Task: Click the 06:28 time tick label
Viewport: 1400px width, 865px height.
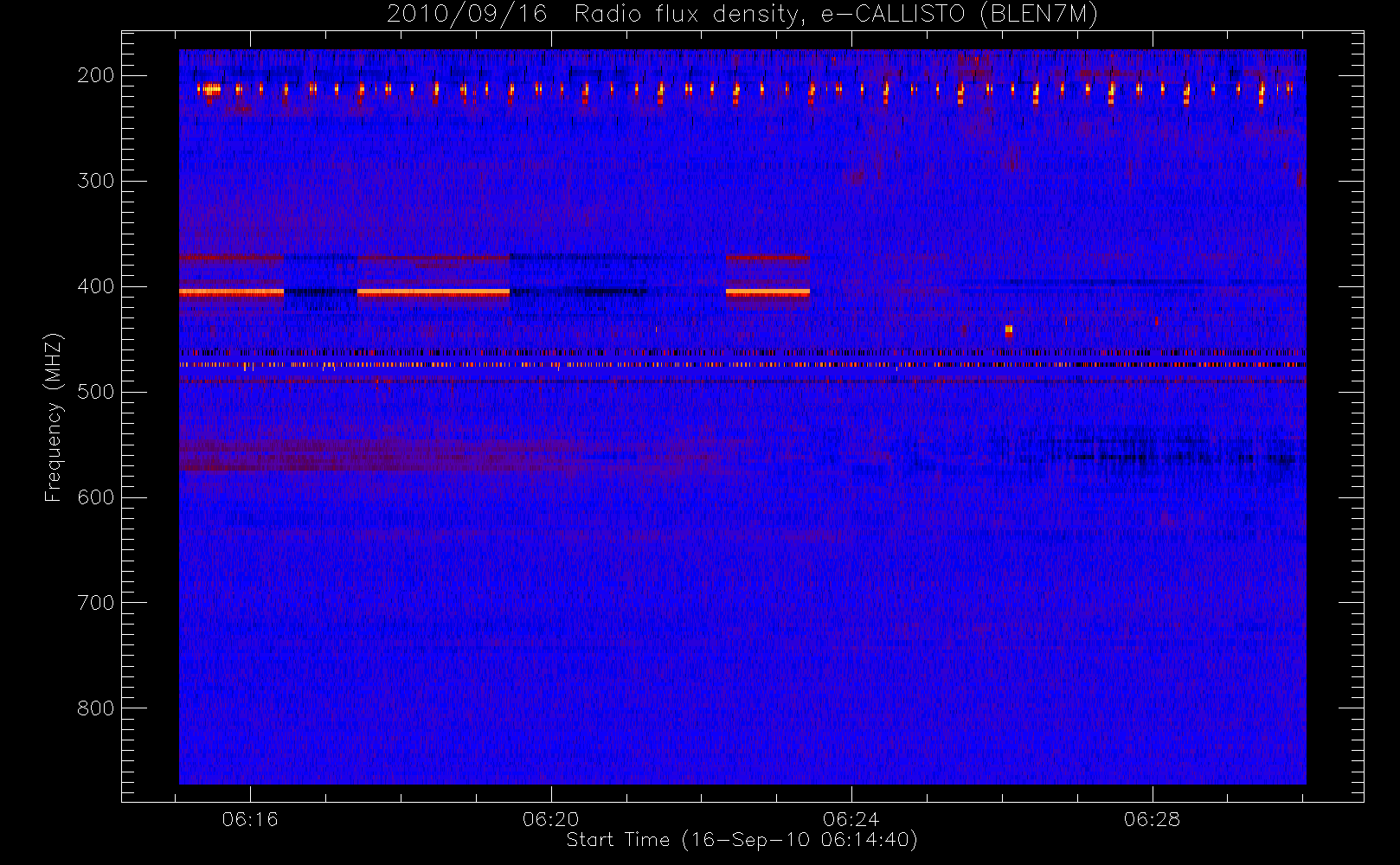Action: [x=1153, y=819]
